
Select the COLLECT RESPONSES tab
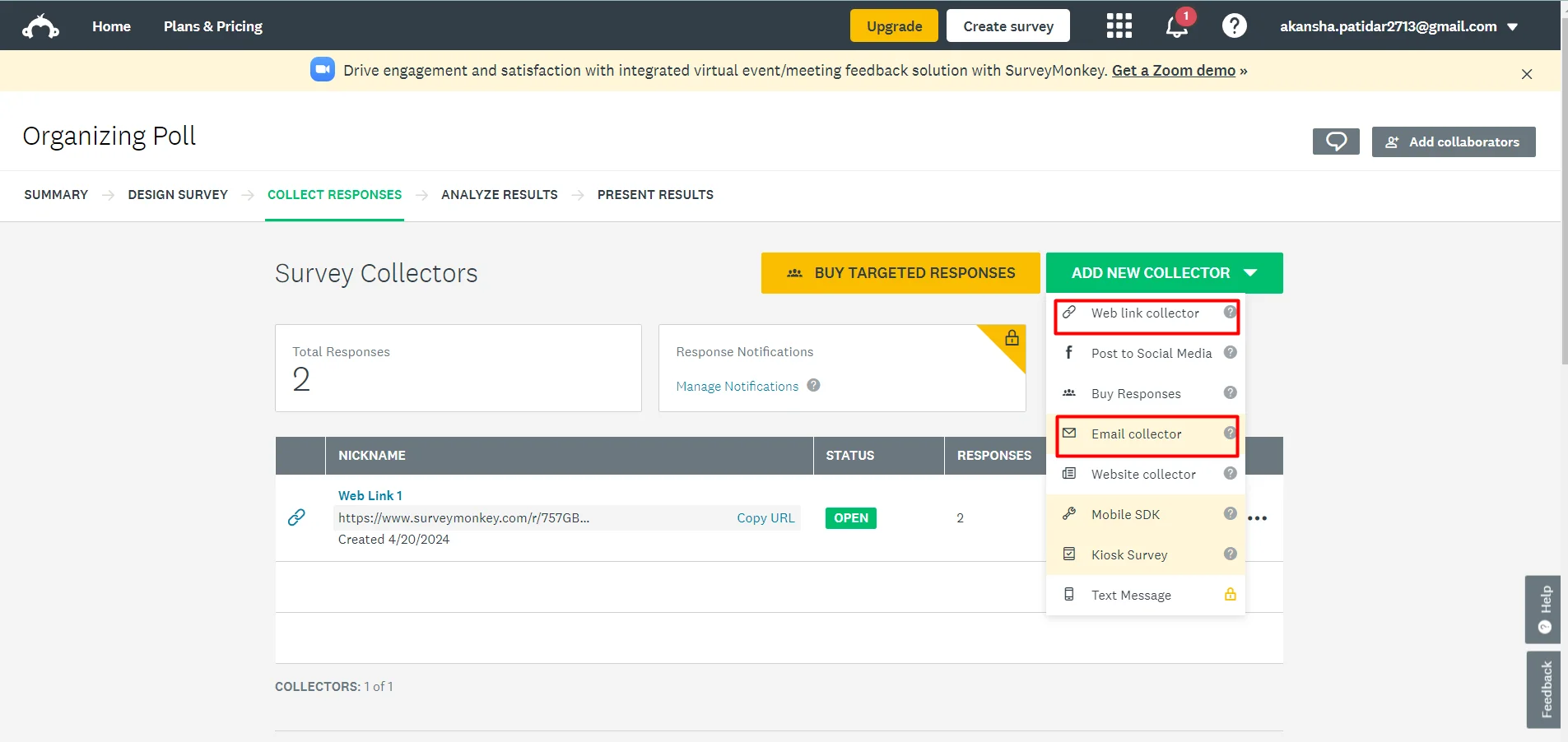[x=334, y=195]
